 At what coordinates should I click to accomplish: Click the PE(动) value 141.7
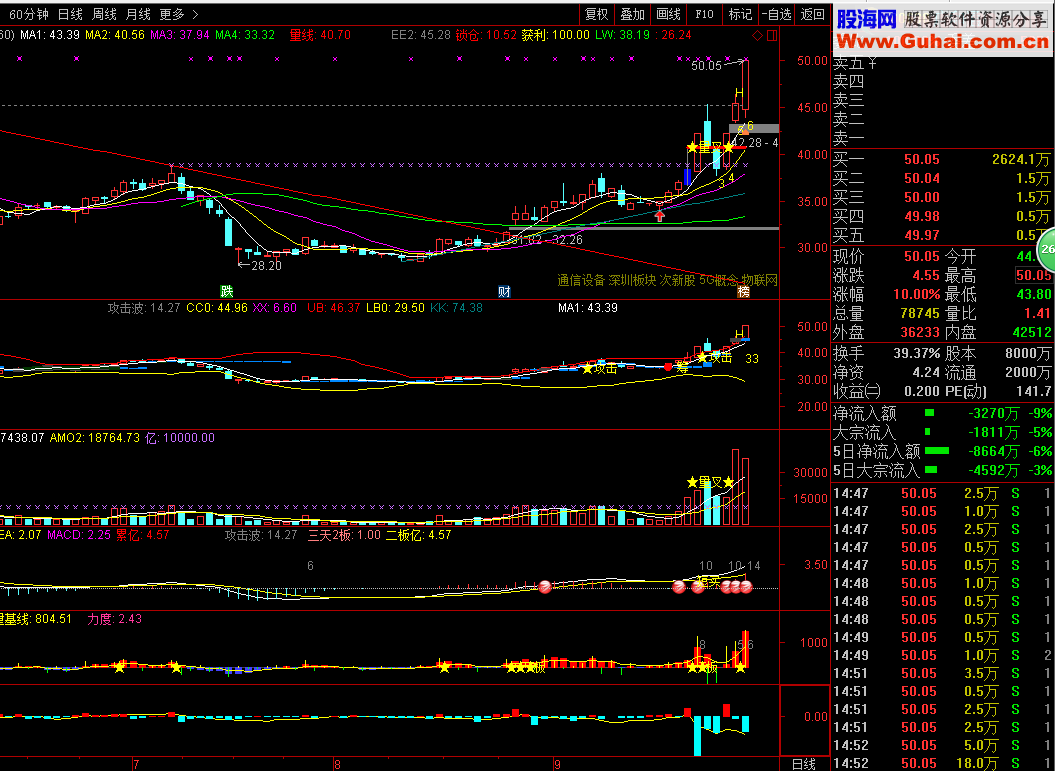click(1034, 390)
